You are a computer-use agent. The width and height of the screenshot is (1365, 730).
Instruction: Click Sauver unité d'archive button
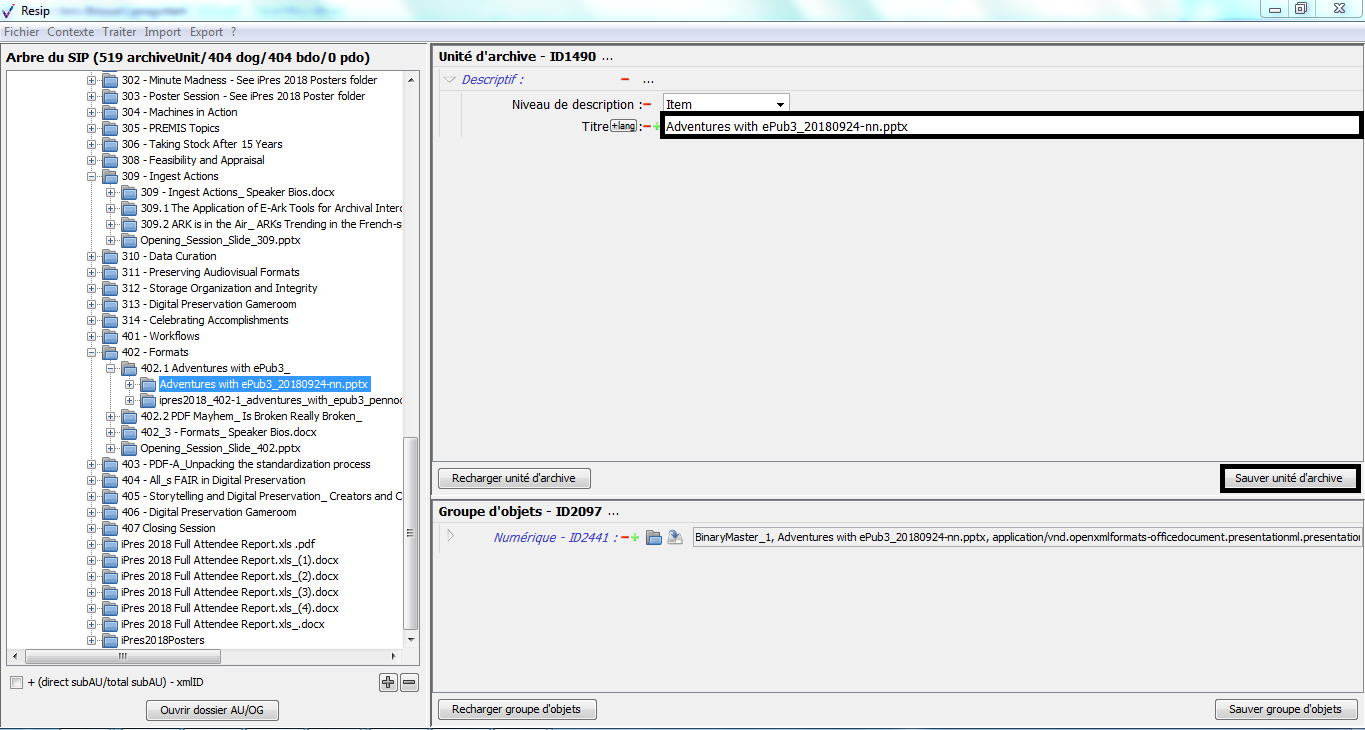click(x=1288, y=478)
